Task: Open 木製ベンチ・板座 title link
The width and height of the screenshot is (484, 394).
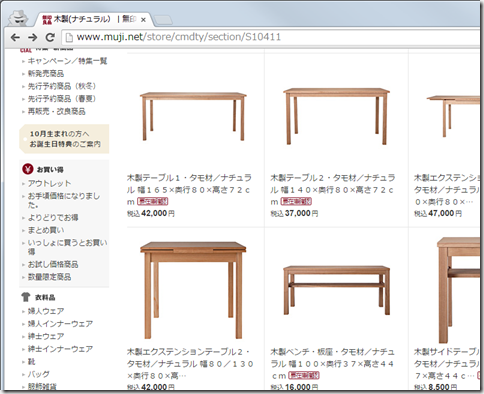Action: point(333,364)
